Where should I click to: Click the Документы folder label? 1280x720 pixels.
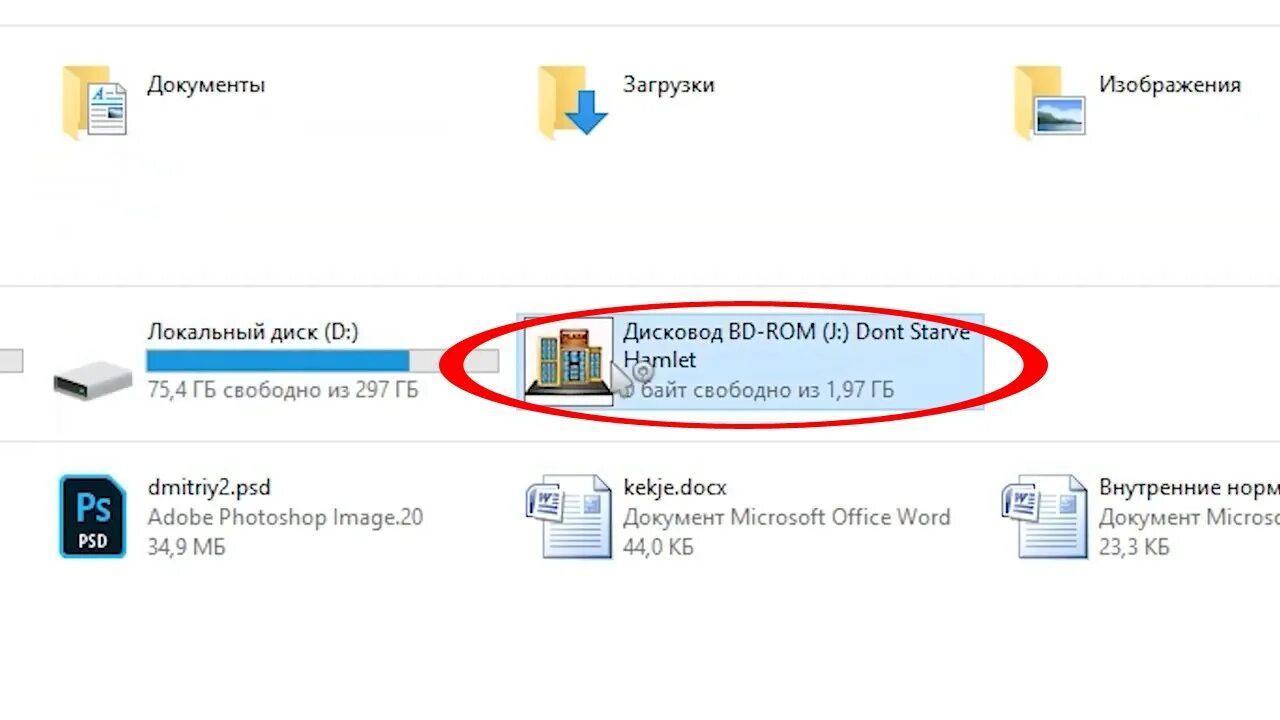click(206, 85)
